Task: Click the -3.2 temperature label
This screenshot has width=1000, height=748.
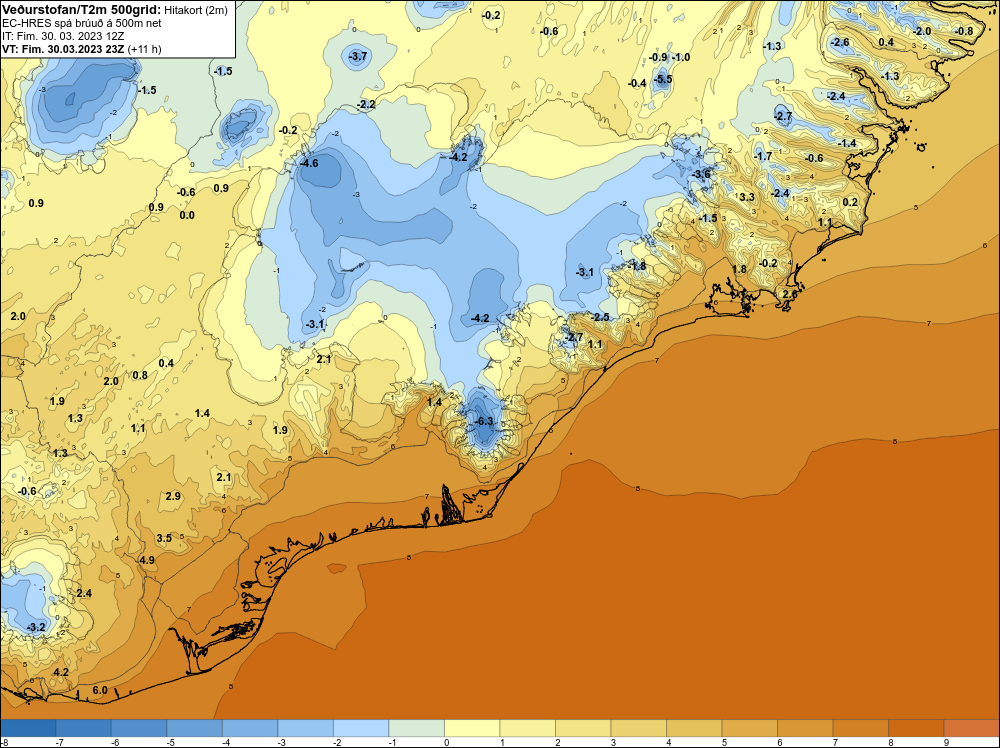Action: [x=36, y=627]
